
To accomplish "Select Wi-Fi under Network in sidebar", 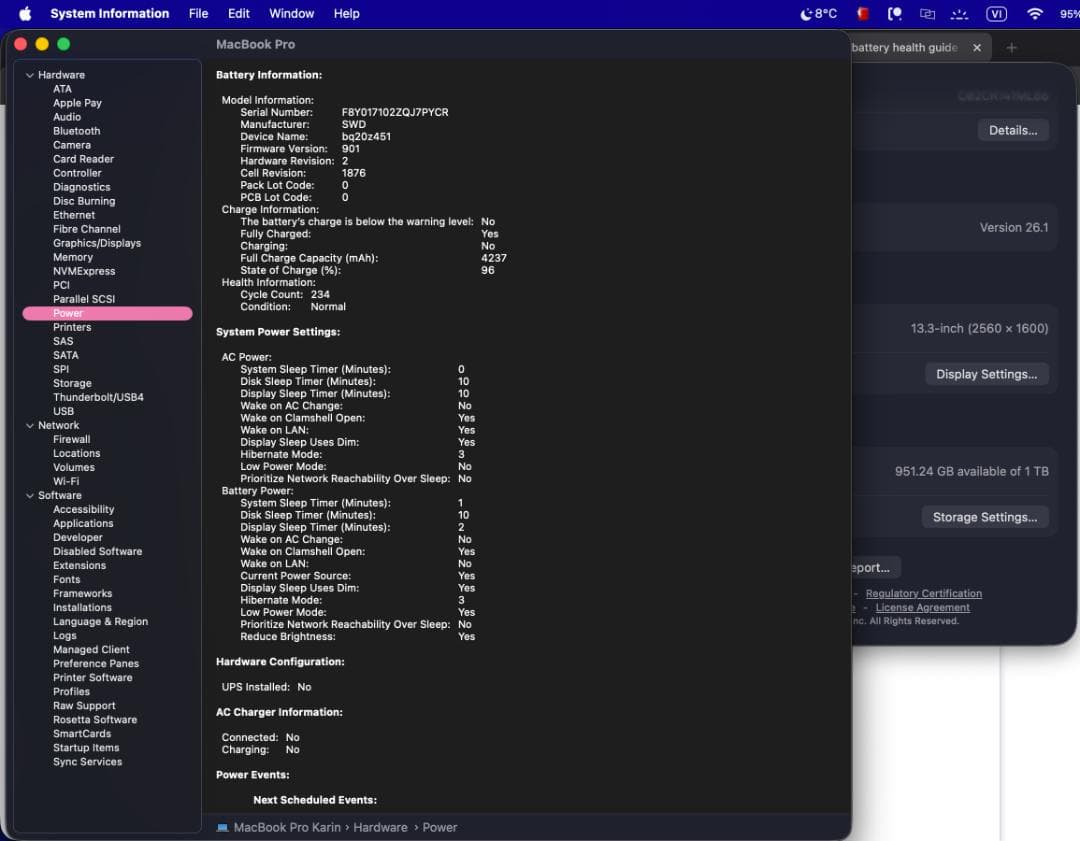I will 66,481.
